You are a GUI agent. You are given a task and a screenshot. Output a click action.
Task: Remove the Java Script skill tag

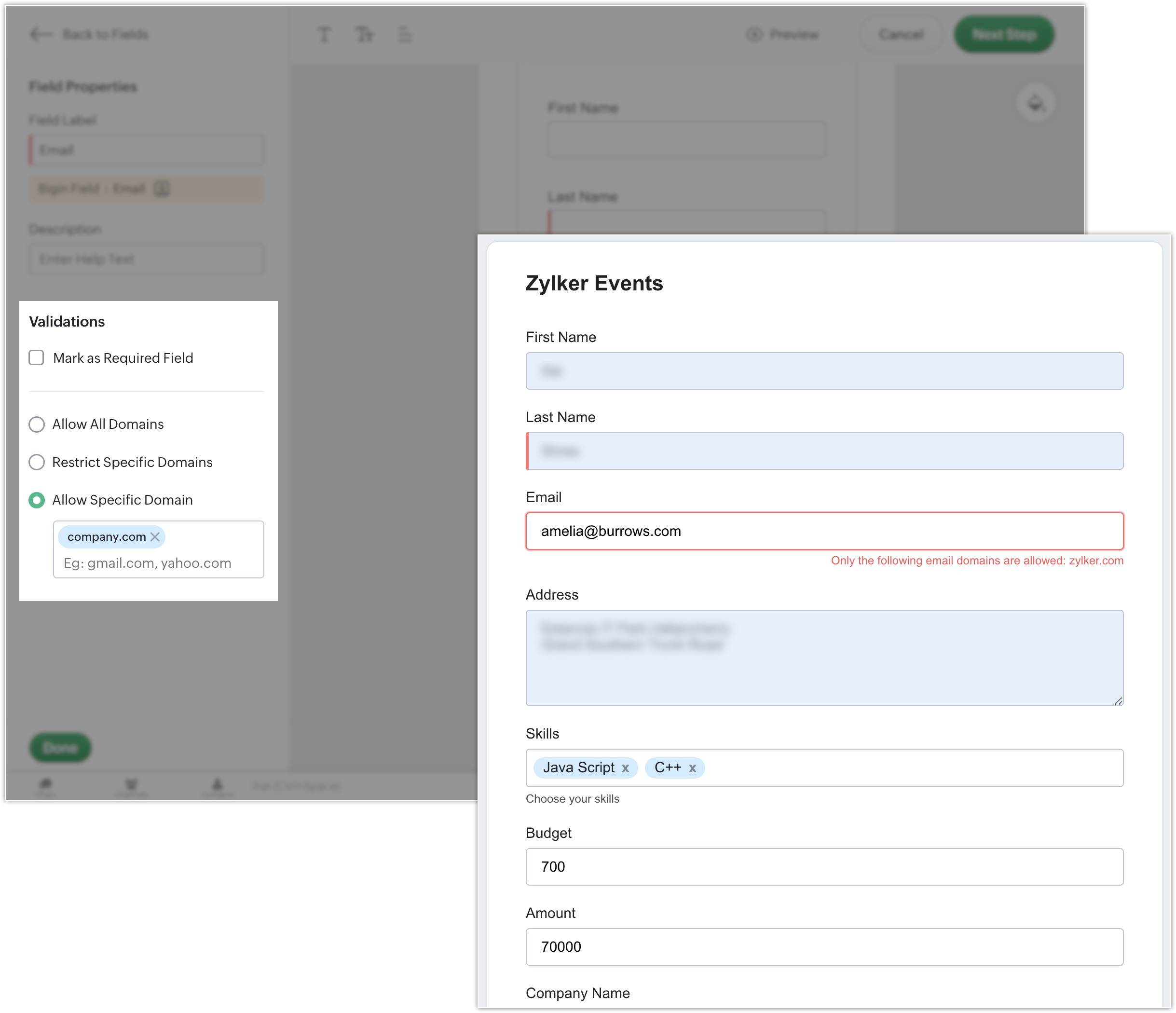pyautogui.click(x=626, y=768)
